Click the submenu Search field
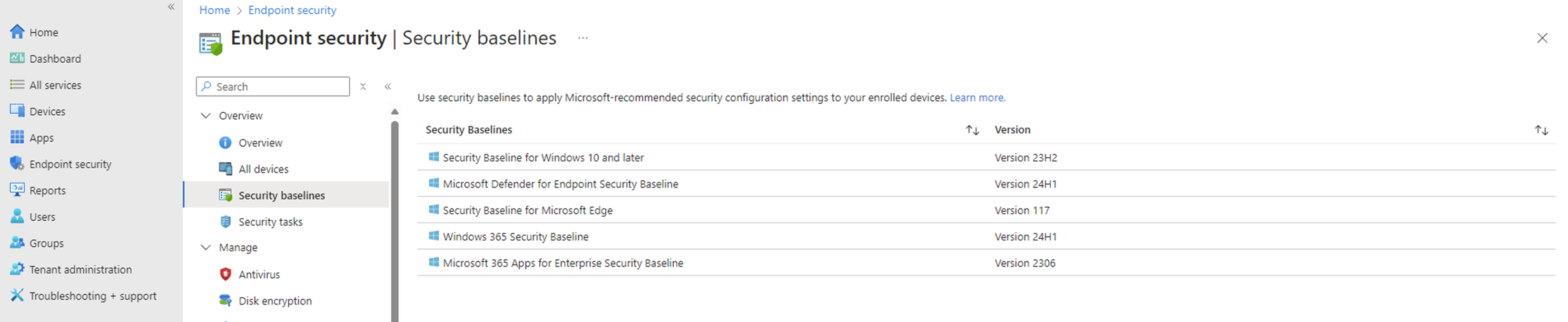Screen dimensions: 1568x322 coord(273,87)
